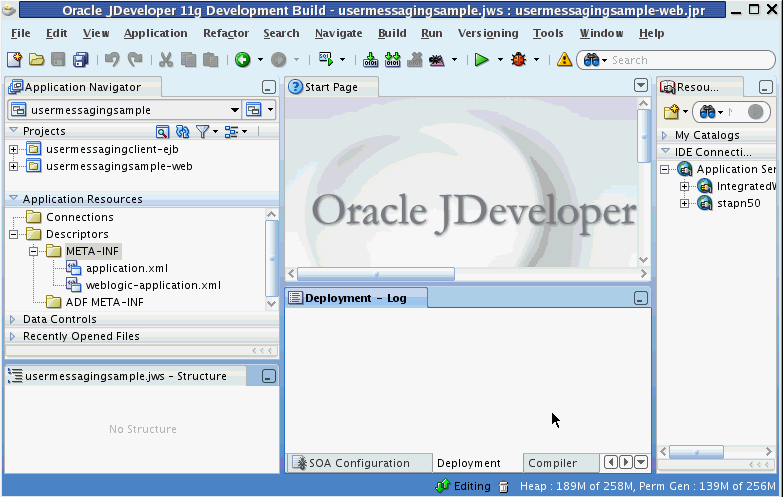Click the New Resource Palette item icon
783x497 pixels.
(672, 112)
